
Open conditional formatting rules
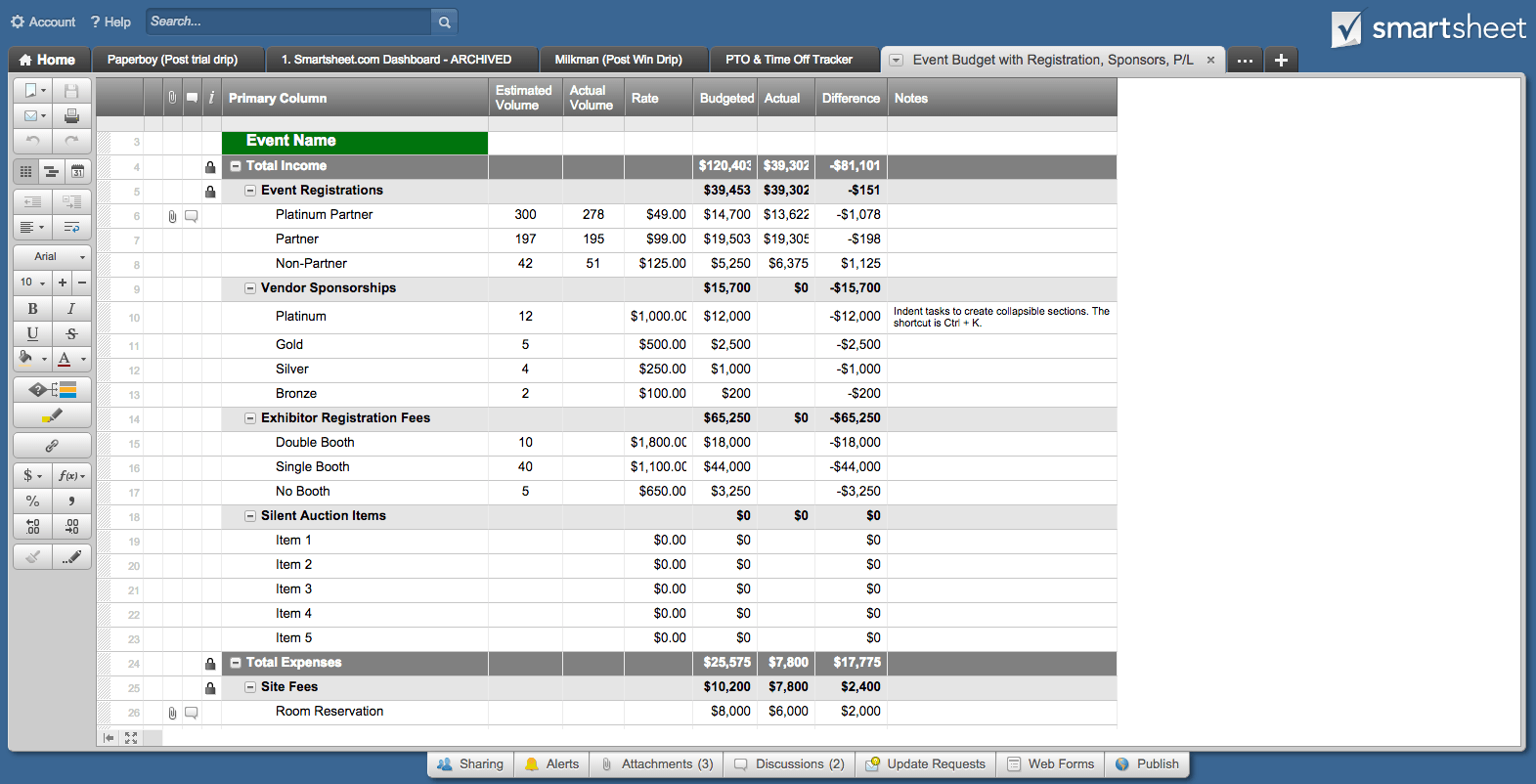click(x=52, y=390)
